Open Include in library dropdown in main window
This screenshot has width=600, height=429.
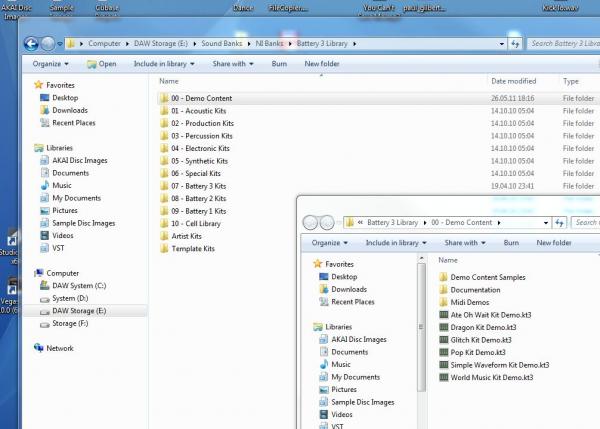(165, 63)
